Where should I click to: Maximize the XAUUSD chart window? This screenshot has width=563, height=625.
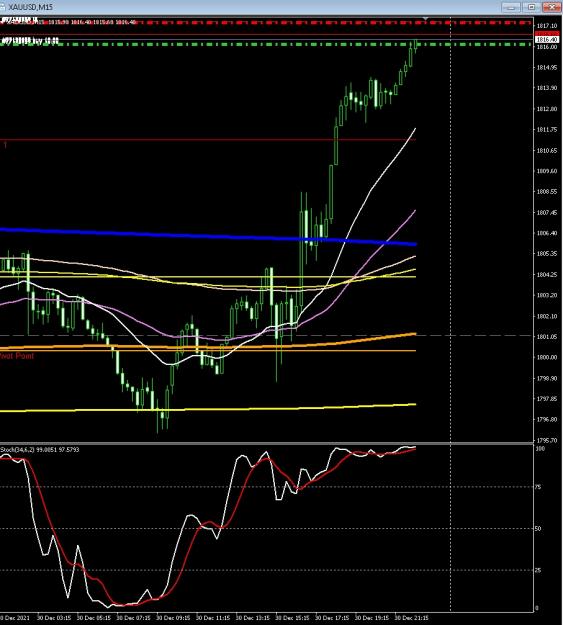532,7
